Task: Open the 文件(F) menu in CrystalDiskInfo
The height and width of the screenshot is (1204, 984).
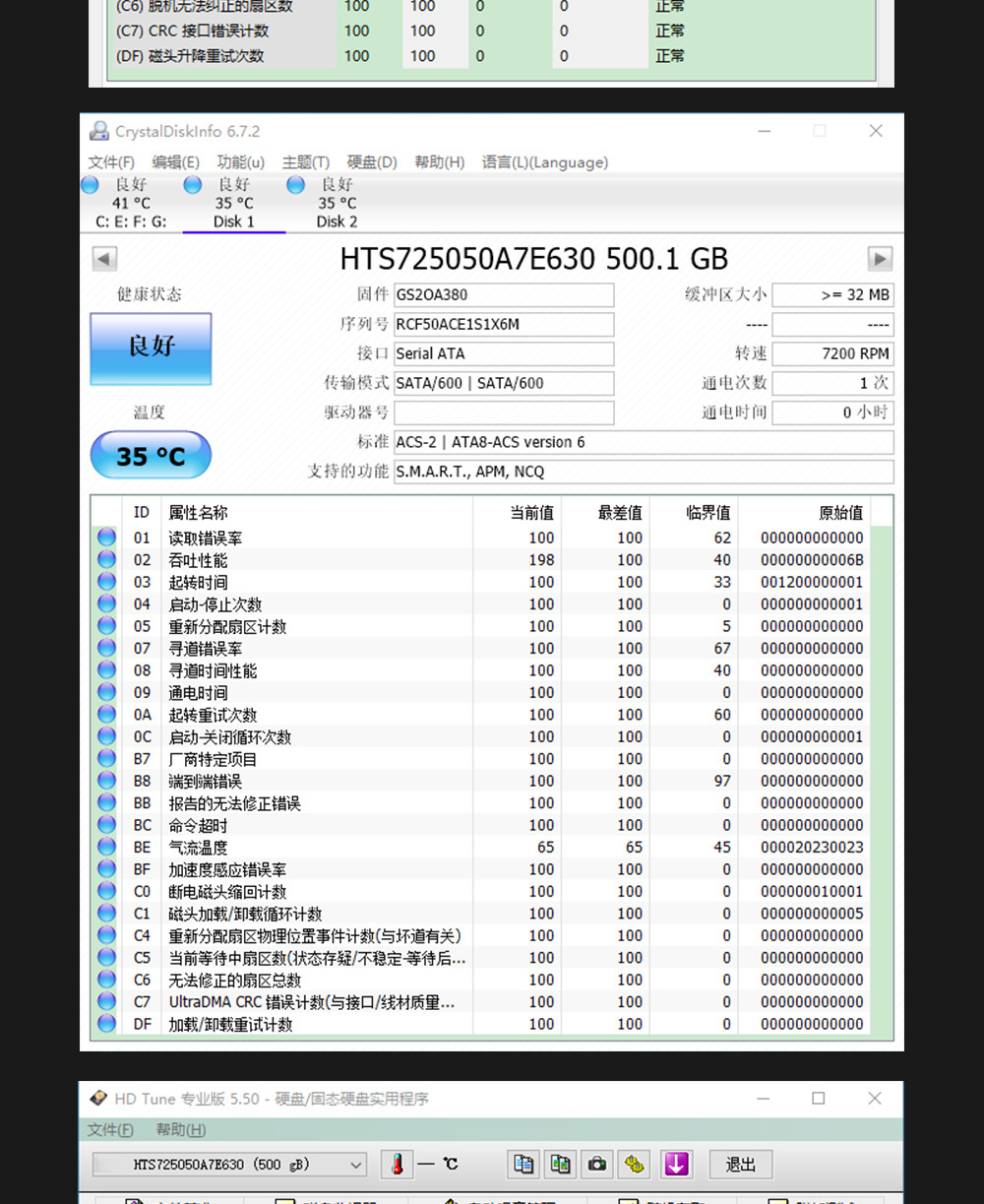Action: coord(111,162)
